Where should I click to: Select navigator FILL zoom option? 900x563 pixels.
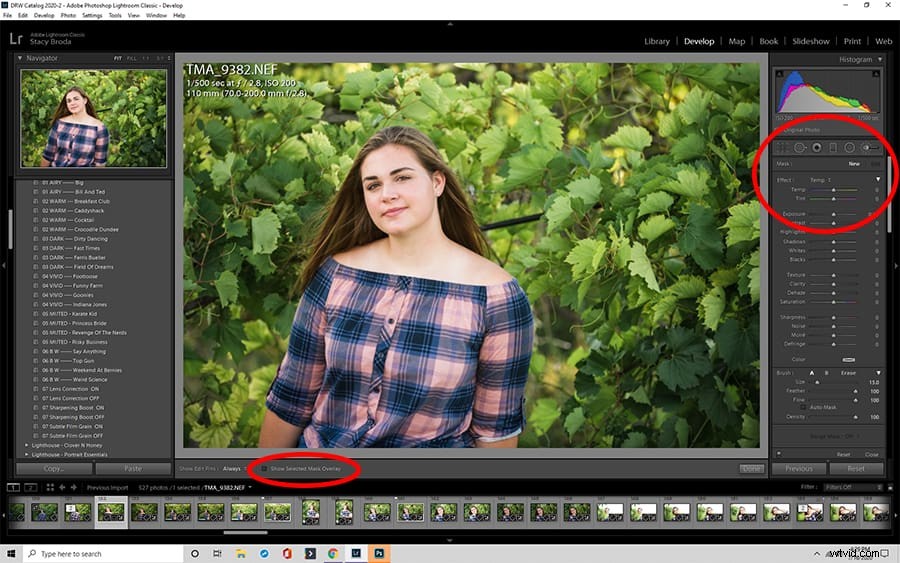click(131, 59)
